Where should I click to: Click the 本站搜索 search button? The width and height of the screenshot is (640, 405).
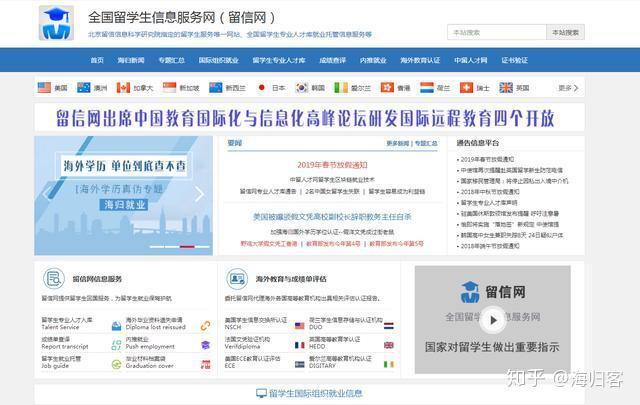(565, 32)
